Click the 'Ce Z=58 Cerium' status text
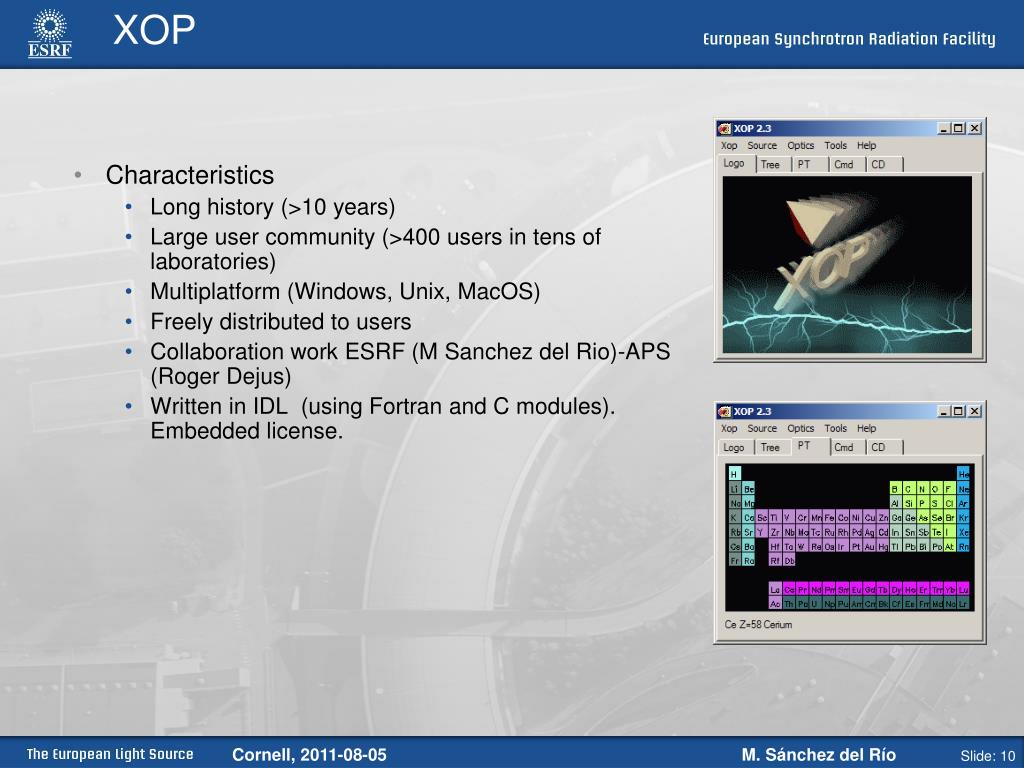This screenshot has width=1024, height=768. pos(758,624)
